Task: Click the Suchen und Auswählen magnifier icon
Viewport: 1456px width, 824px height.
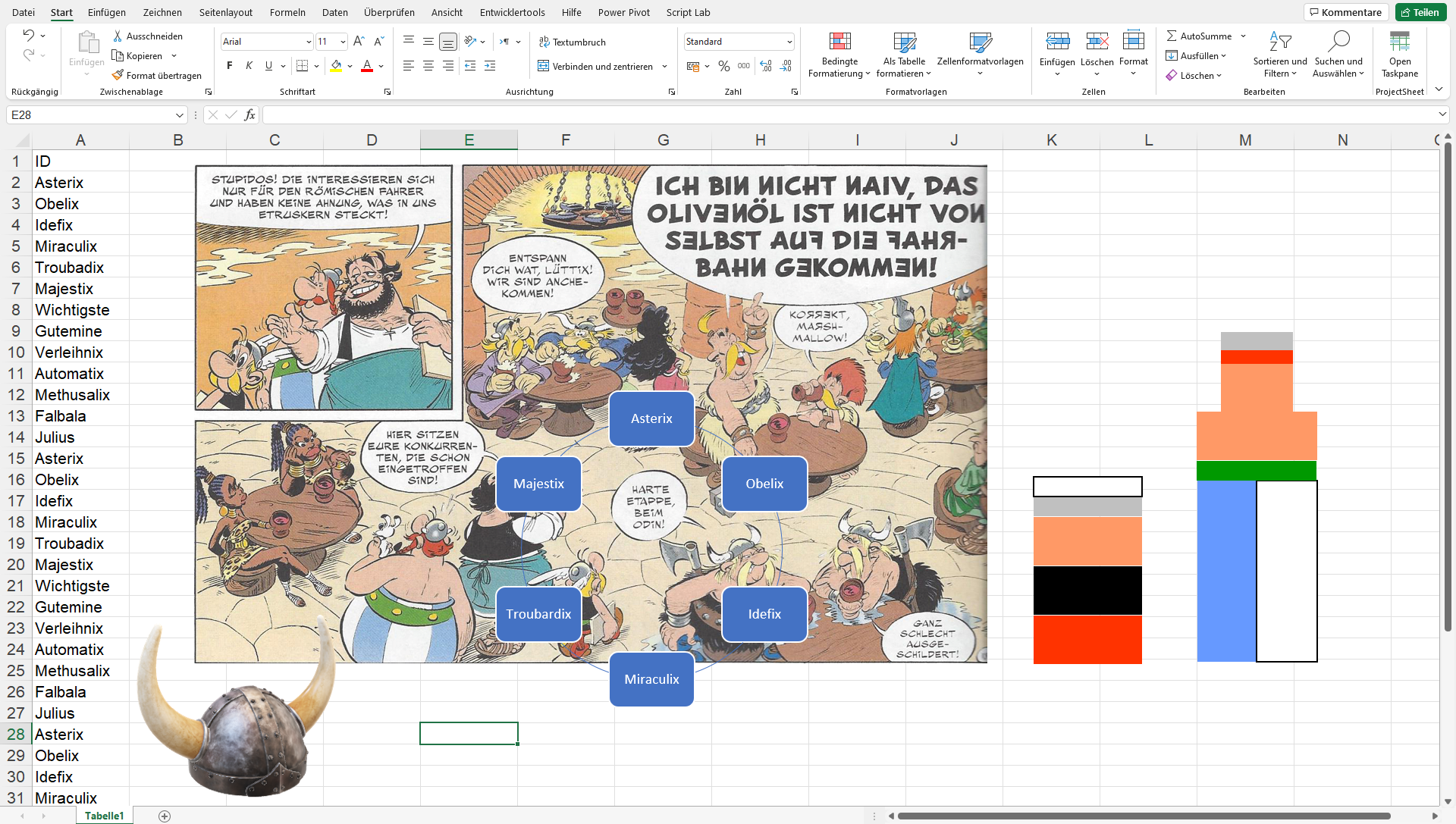Action: pos(1339,42)
